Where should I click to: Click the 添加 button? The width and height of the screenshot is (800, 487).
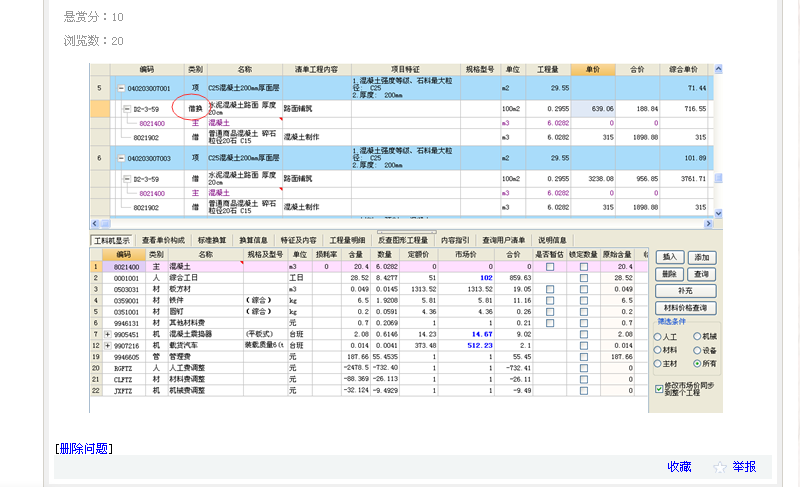point(702,258)
